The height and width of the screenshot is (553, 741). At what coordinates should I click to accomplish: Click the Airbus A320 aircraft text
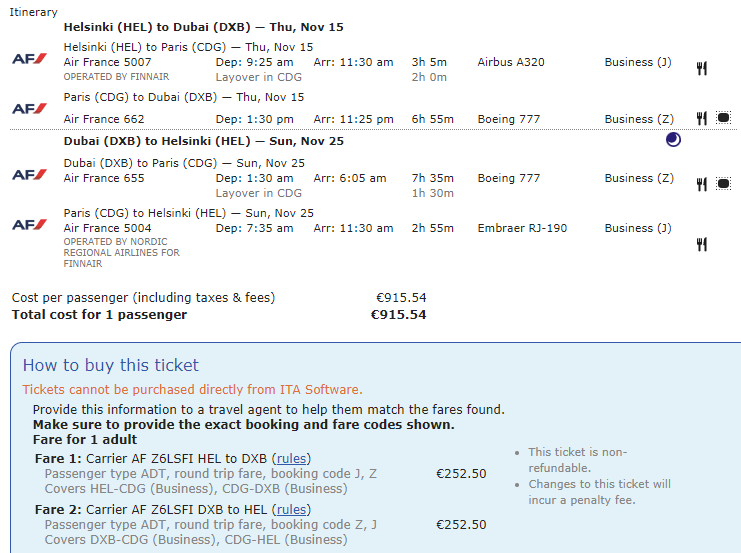[511, 62]
